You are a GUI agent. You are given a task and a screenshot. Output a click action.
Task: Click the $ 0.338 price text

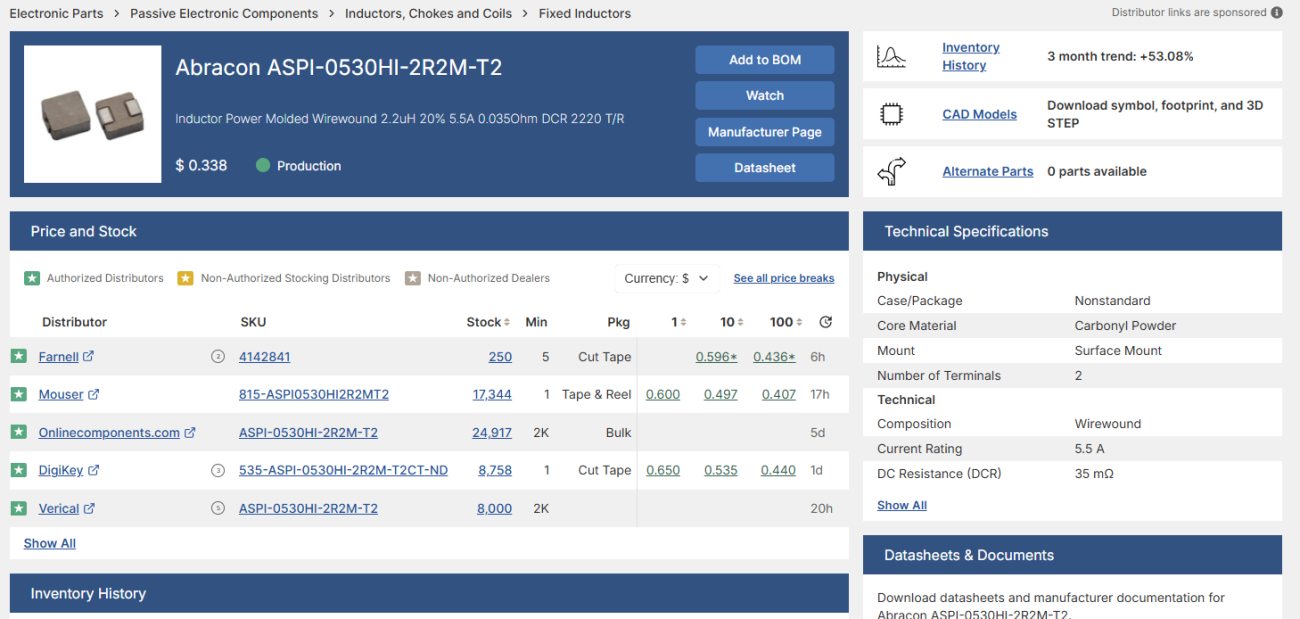201,165
